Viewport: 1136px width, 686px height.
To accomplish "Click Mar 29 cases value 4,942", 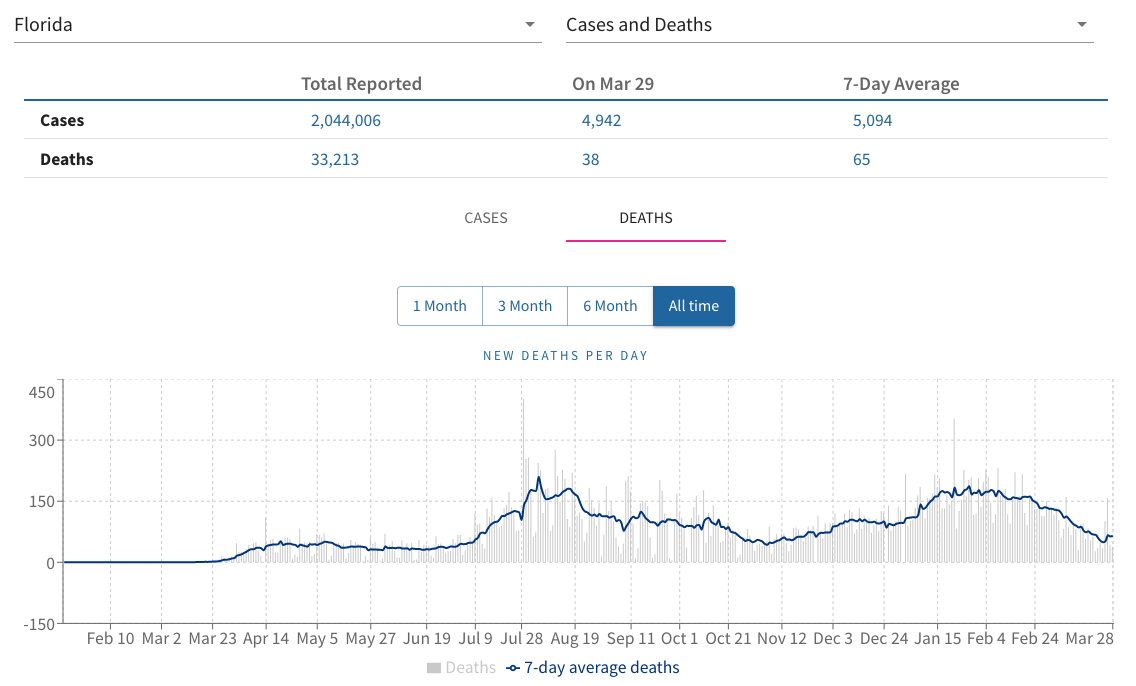I will pyautogui.click(x=601, y=120).
